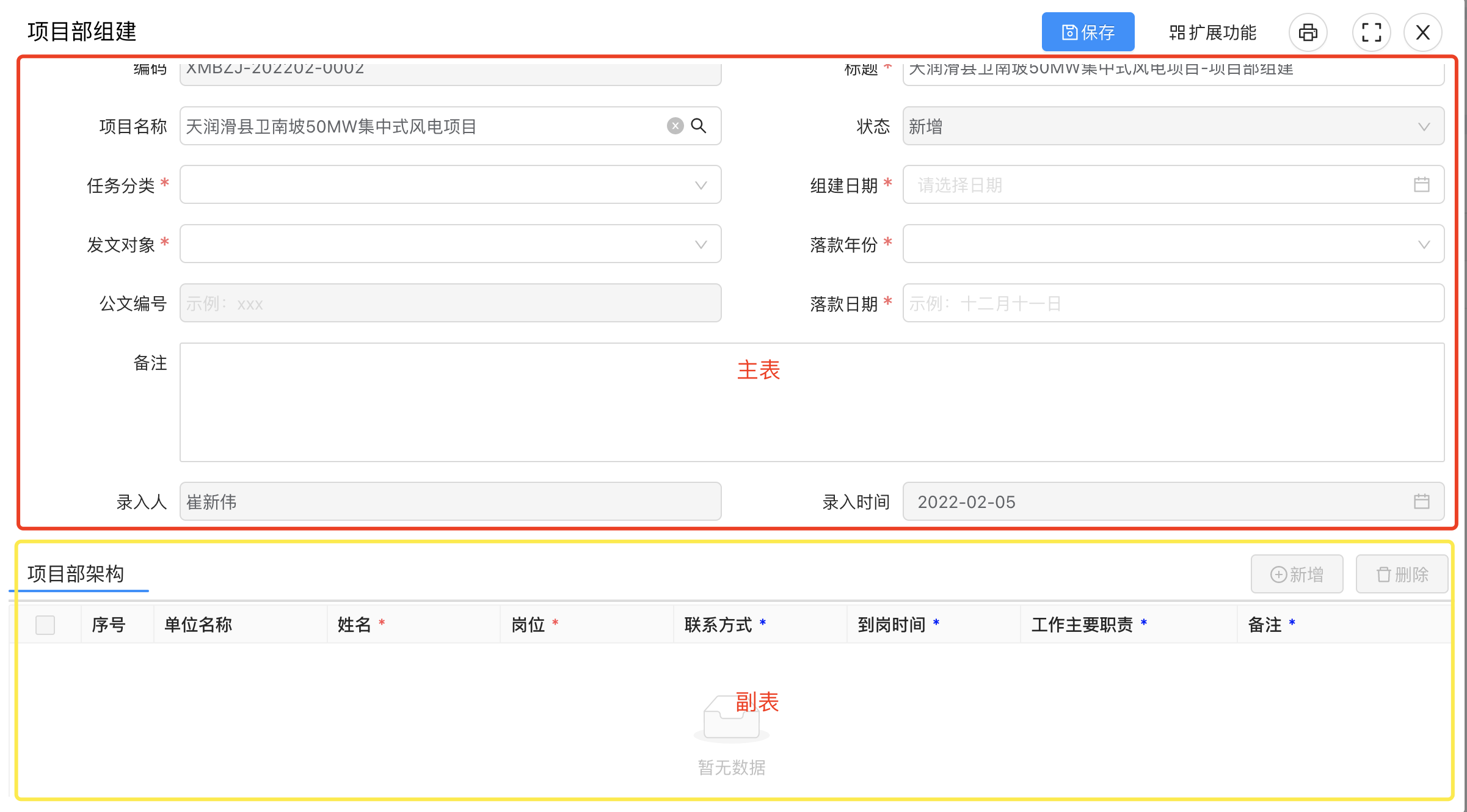Viewport: 1467px width, 812px height.
Task: Click the 新增 add row button
Action: click(1297, 574)
